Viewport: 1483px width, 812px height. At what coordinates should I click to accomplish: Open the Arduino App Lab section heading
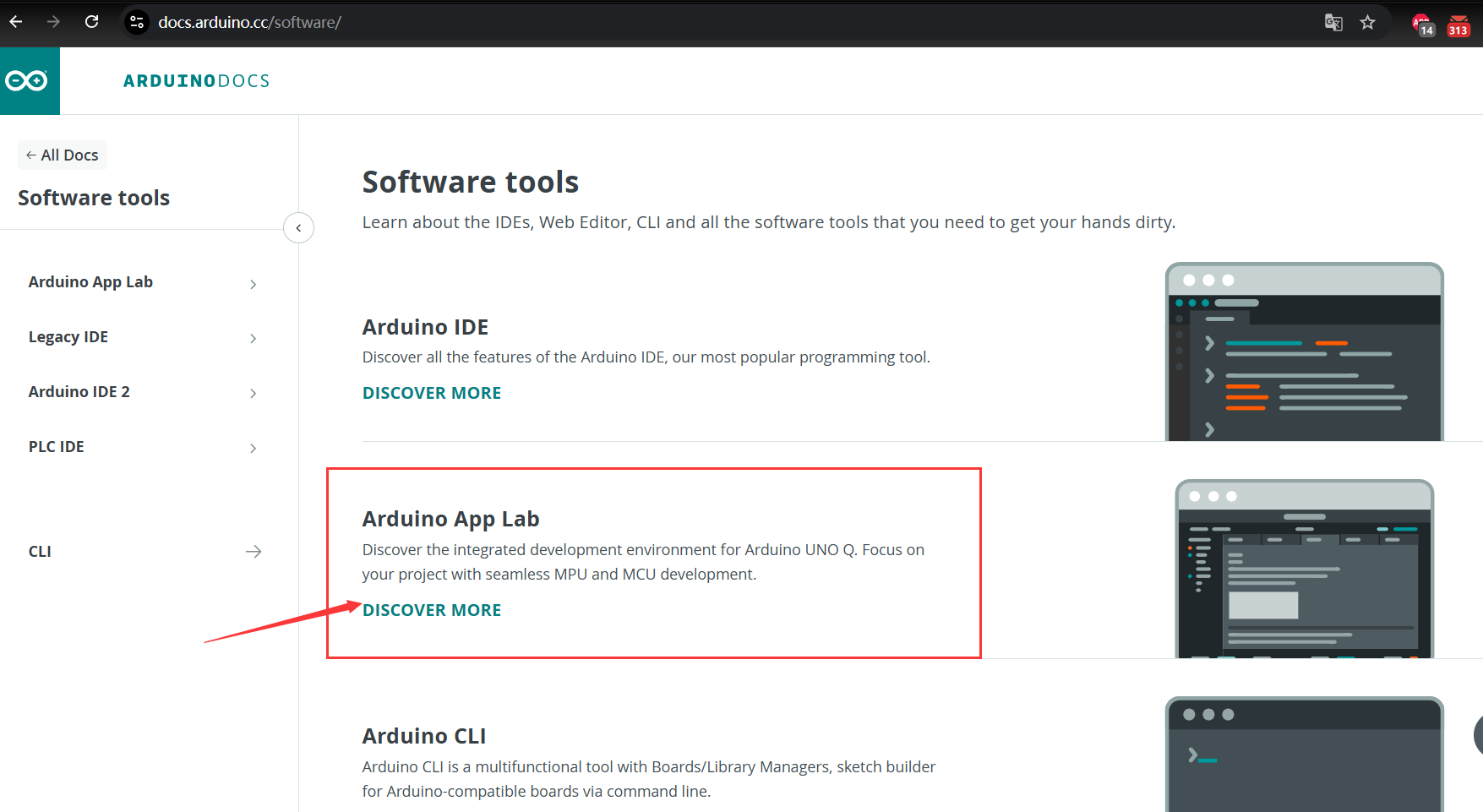click(451, 519)
